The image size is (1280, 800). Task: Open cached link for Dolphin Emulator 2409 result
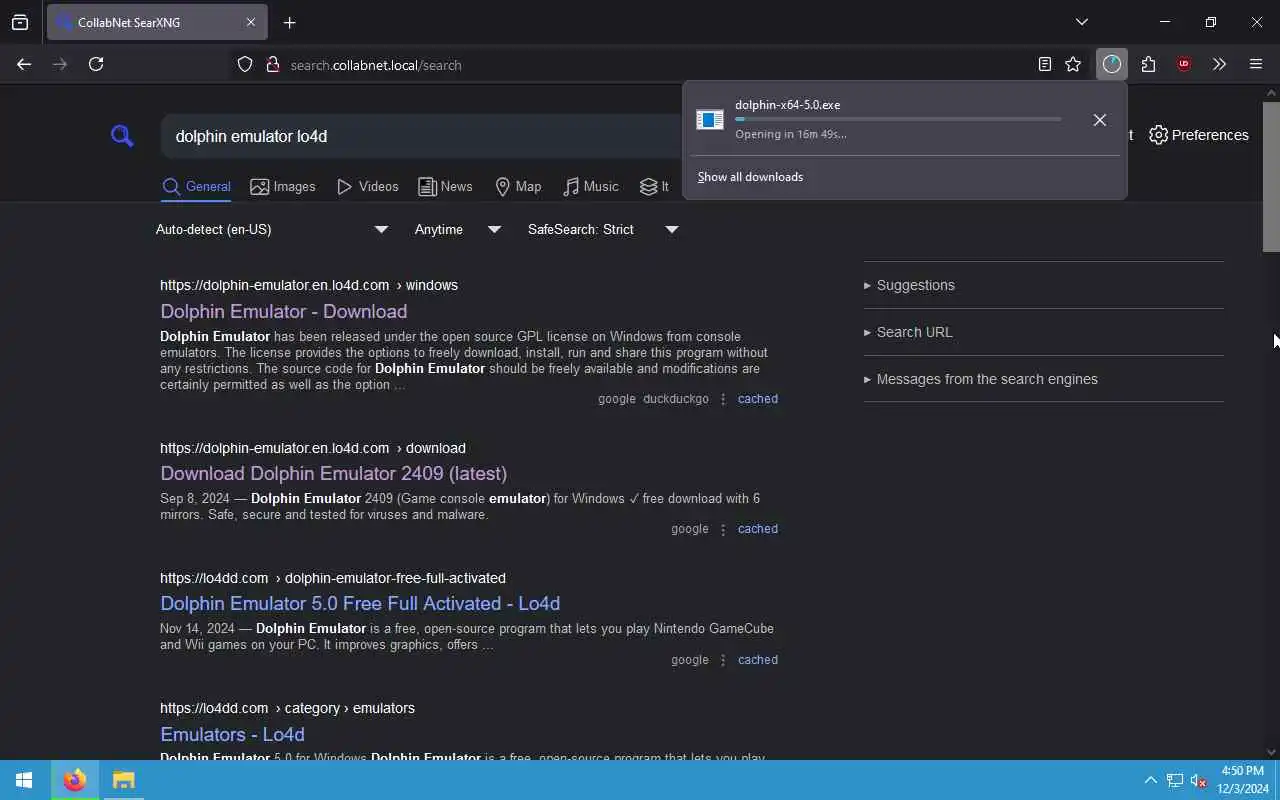tap(757, 529)
